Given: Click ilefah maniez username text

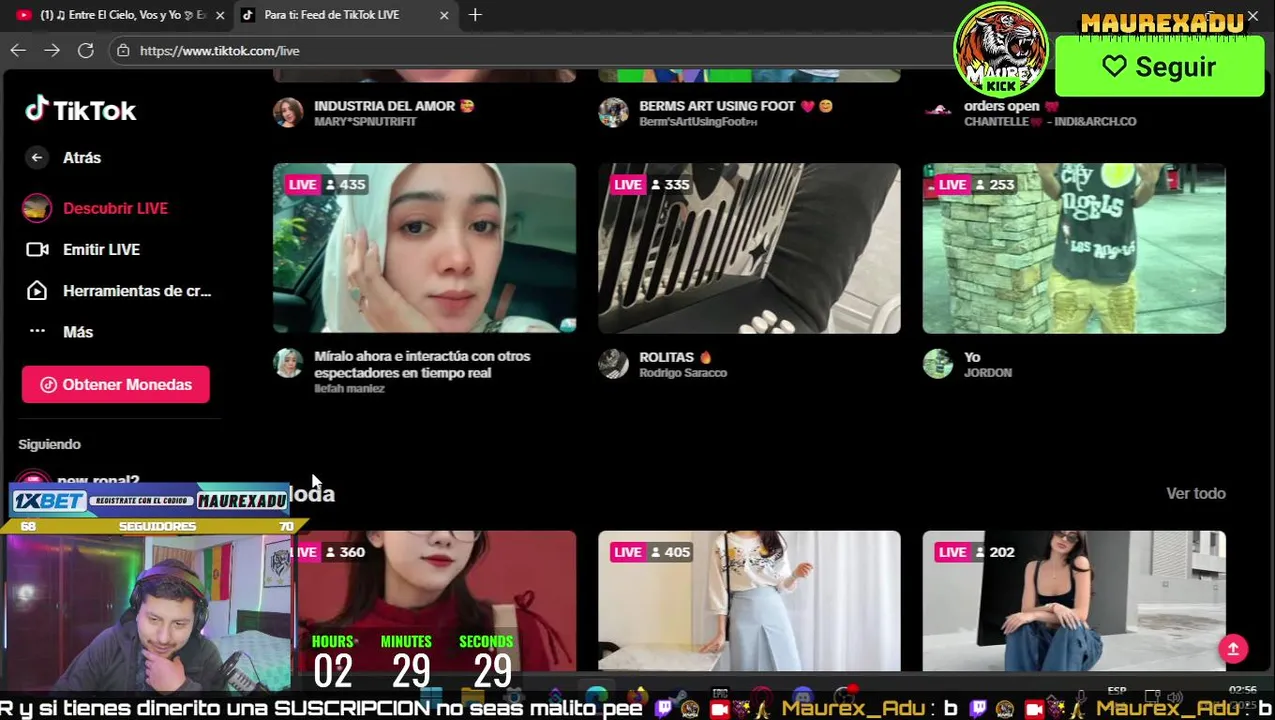Looking at the screenshot, I should (349, 389).
